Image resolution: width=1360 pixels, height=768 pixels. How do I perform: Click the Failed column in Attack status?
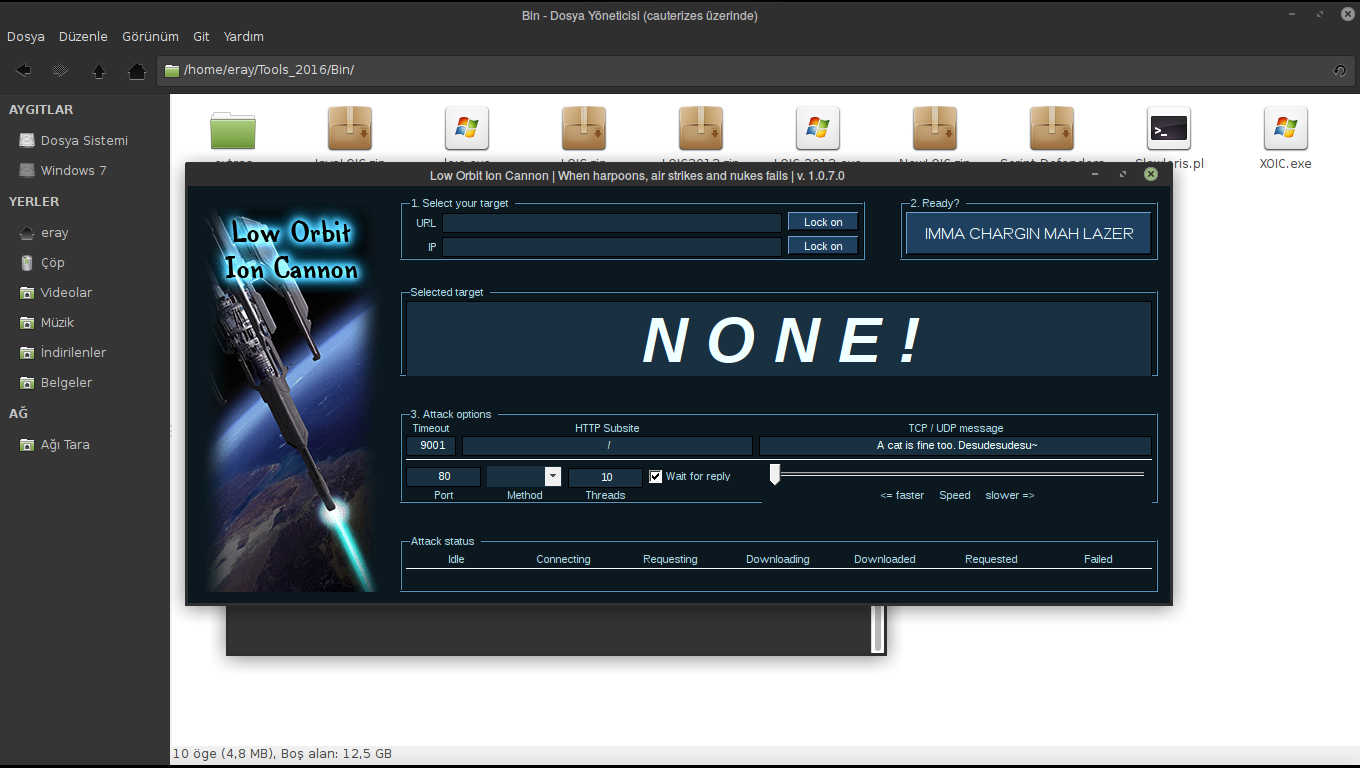(1098, 559)
